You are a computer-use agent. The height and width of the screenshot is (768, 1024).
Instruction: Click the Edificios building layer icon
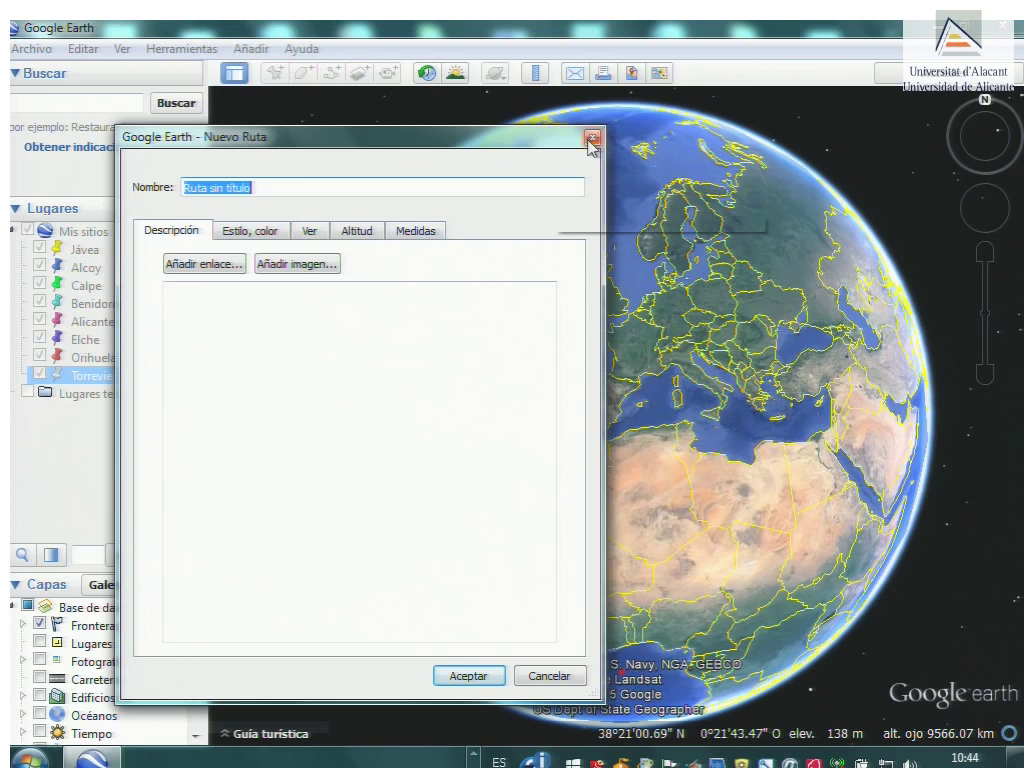(x=57, y=697)
